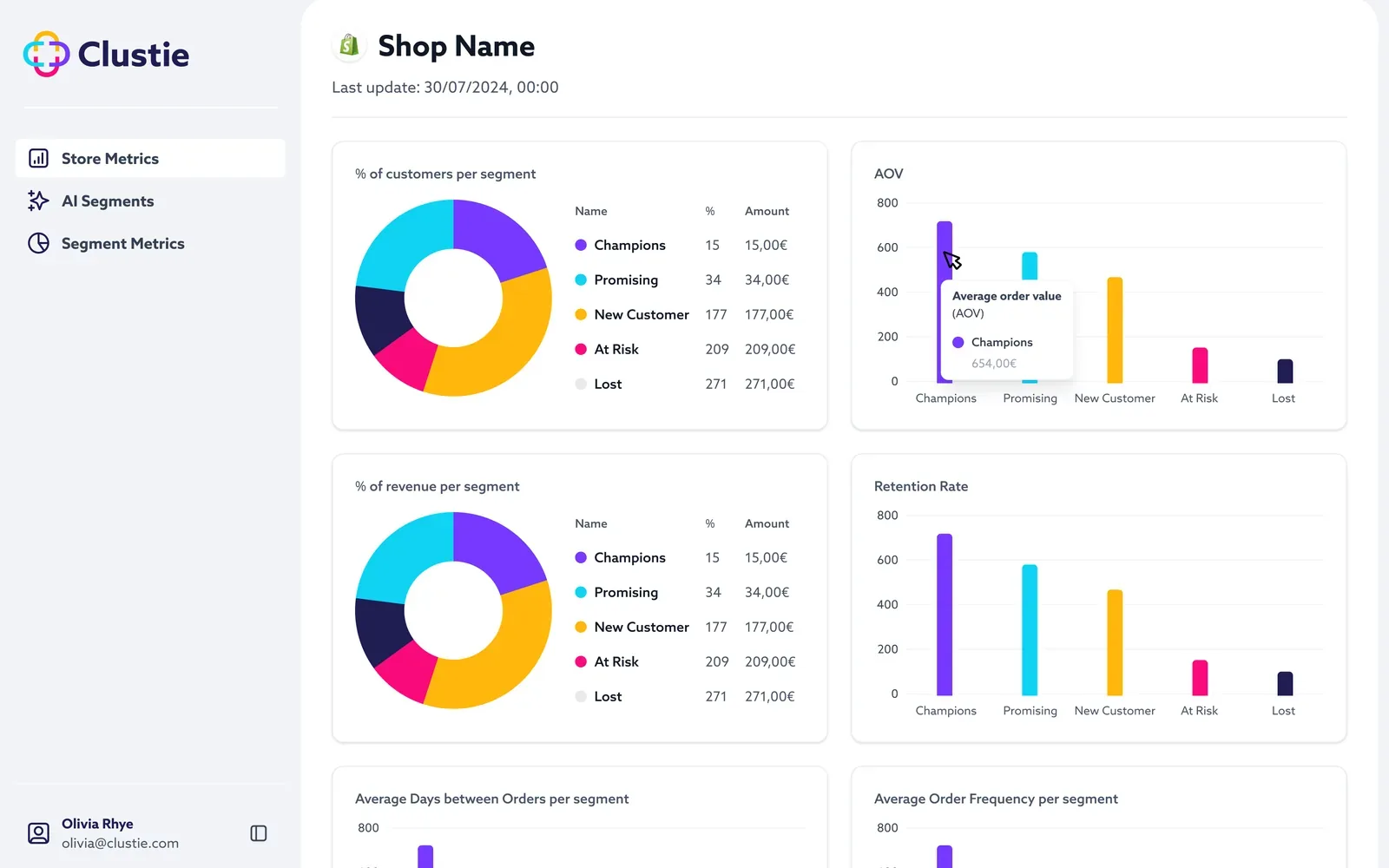Click the "654,00€" value in AOV tooltip
The image size is (1389, 868).
click(994, 364)
